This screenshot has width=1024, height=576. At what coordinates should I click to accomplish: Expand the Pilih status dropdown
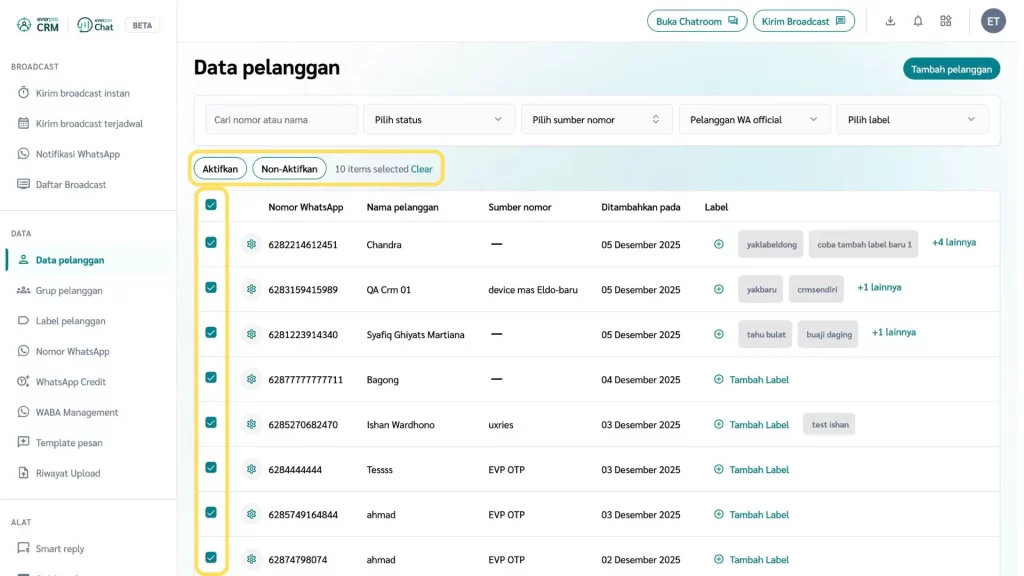(x=438, y=120)
